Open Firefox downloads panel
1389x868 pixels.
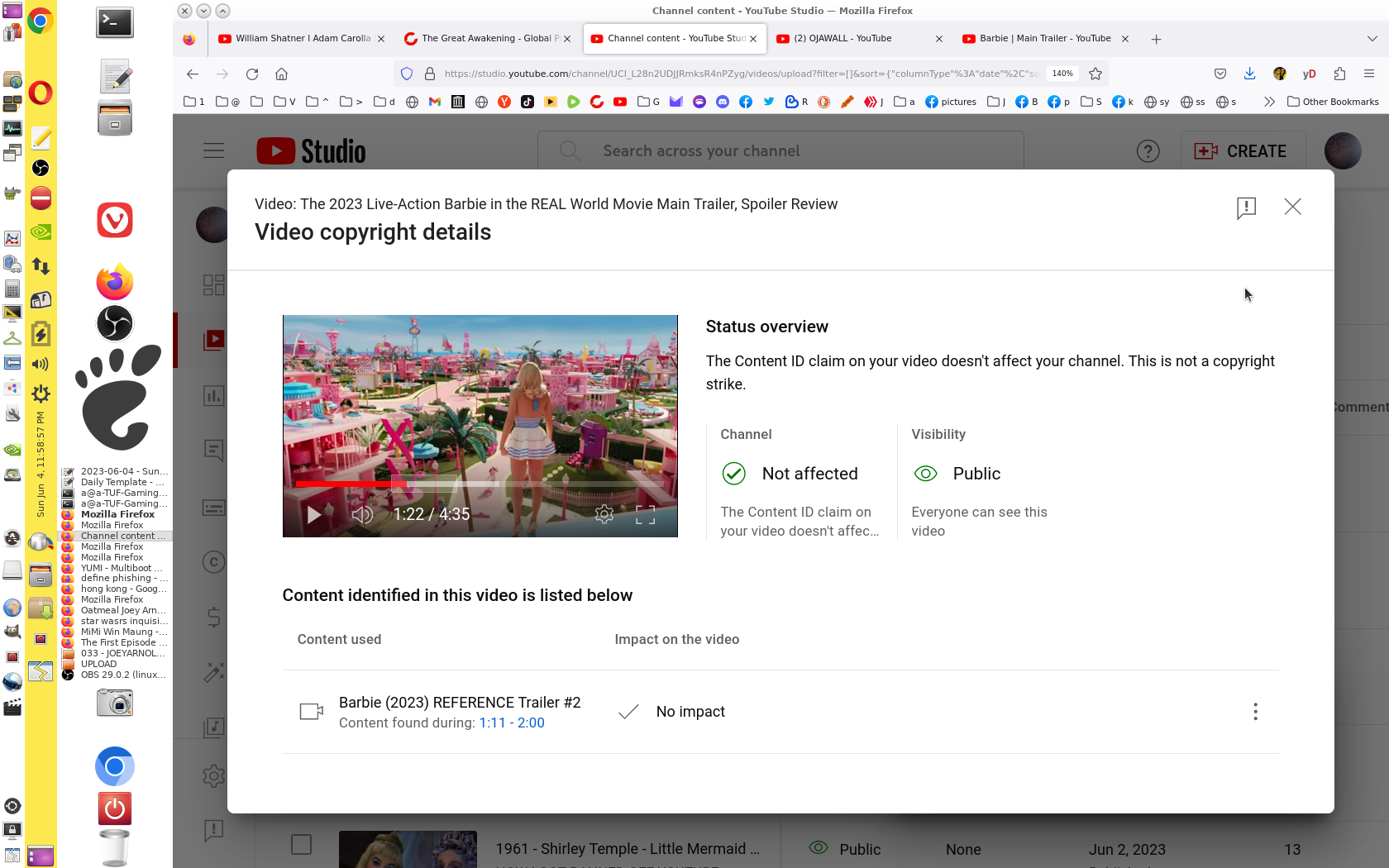pos(1249,74)
